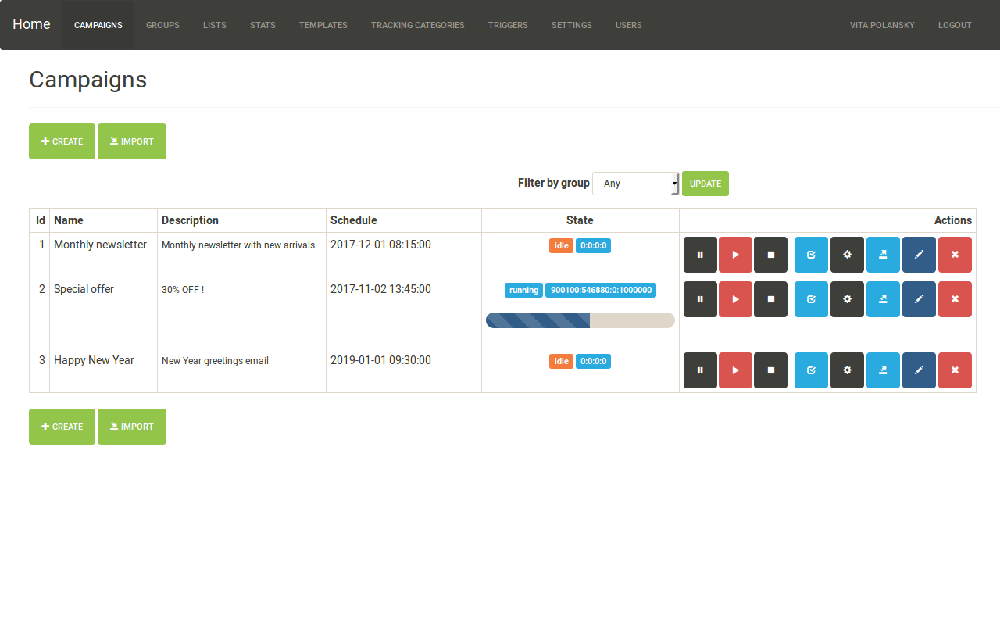Pause the Monthly newsletter campaign
The height and width of the screenshot is (625, 1000).
tap(700, 255)
